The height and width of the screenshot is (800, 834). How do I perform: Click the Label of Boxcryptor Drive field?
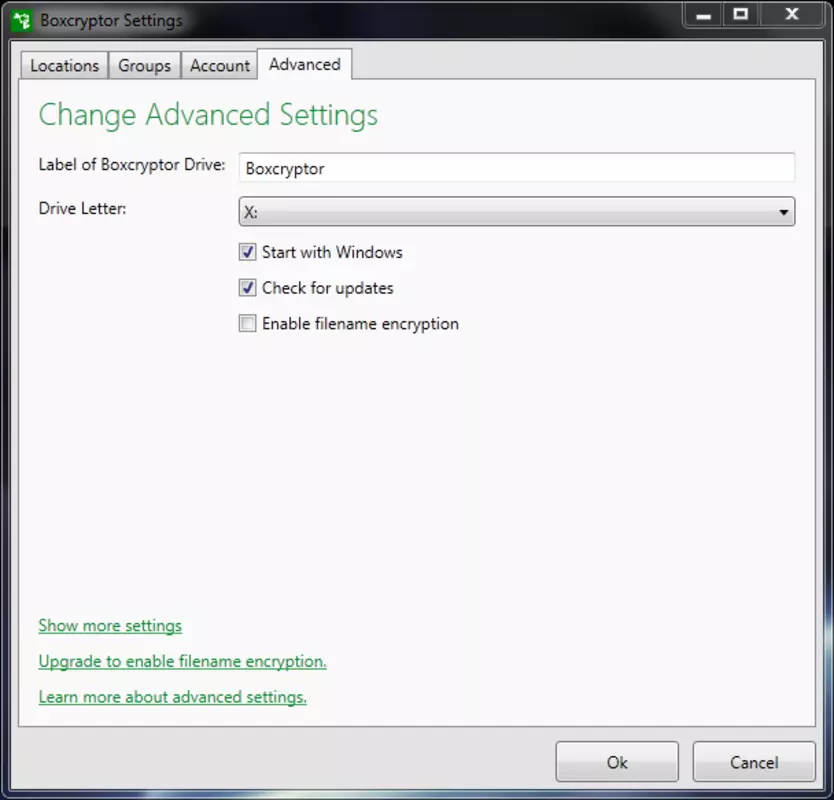pyautogui.click(x=516, y=168)
